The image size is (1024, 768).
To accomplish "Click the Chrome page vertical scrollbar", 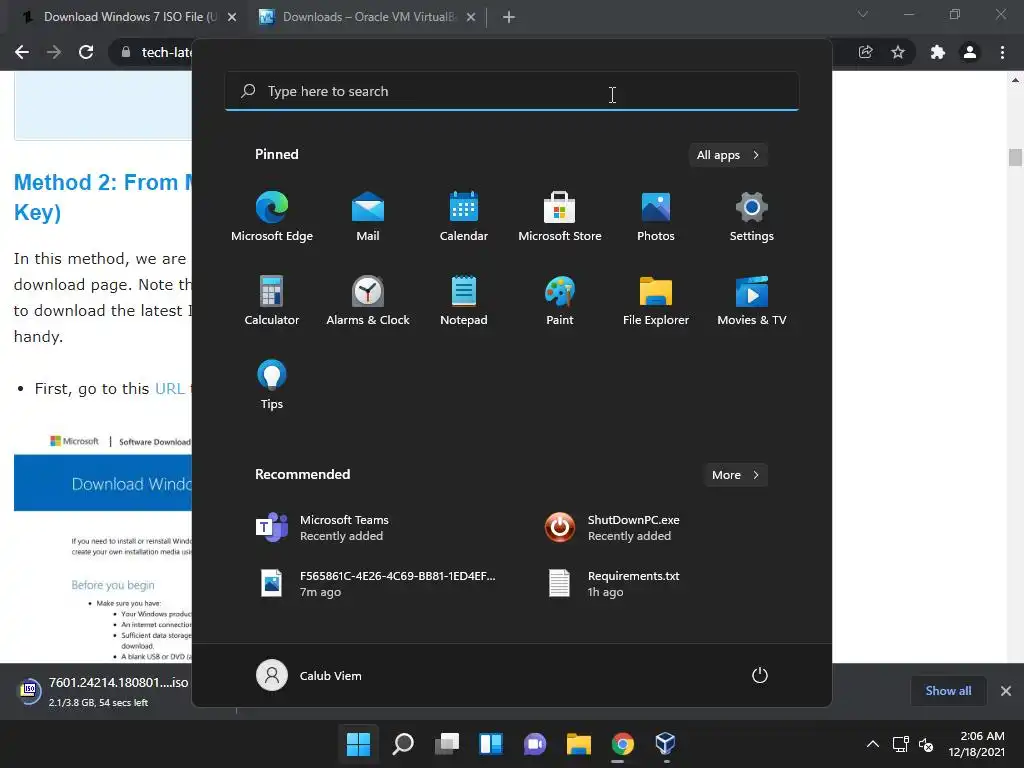I will [x=1015, y=157].
